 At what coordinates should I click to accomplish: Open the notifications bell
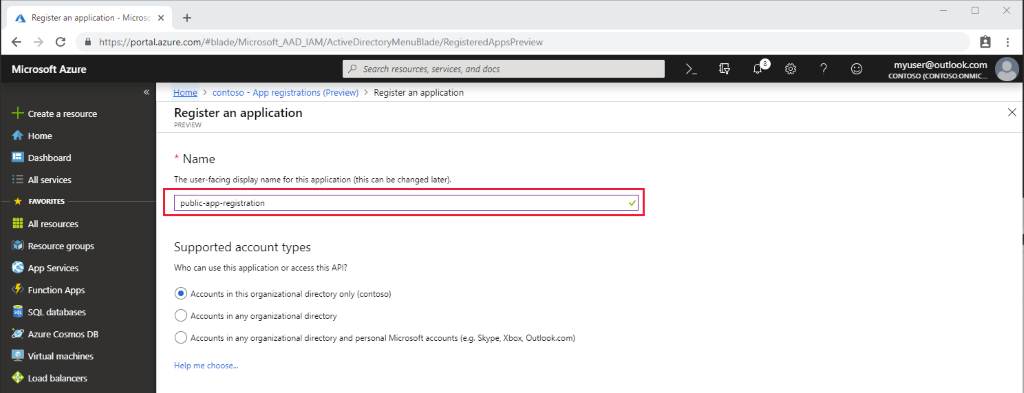pyautogui.click(x=758, y=69)
